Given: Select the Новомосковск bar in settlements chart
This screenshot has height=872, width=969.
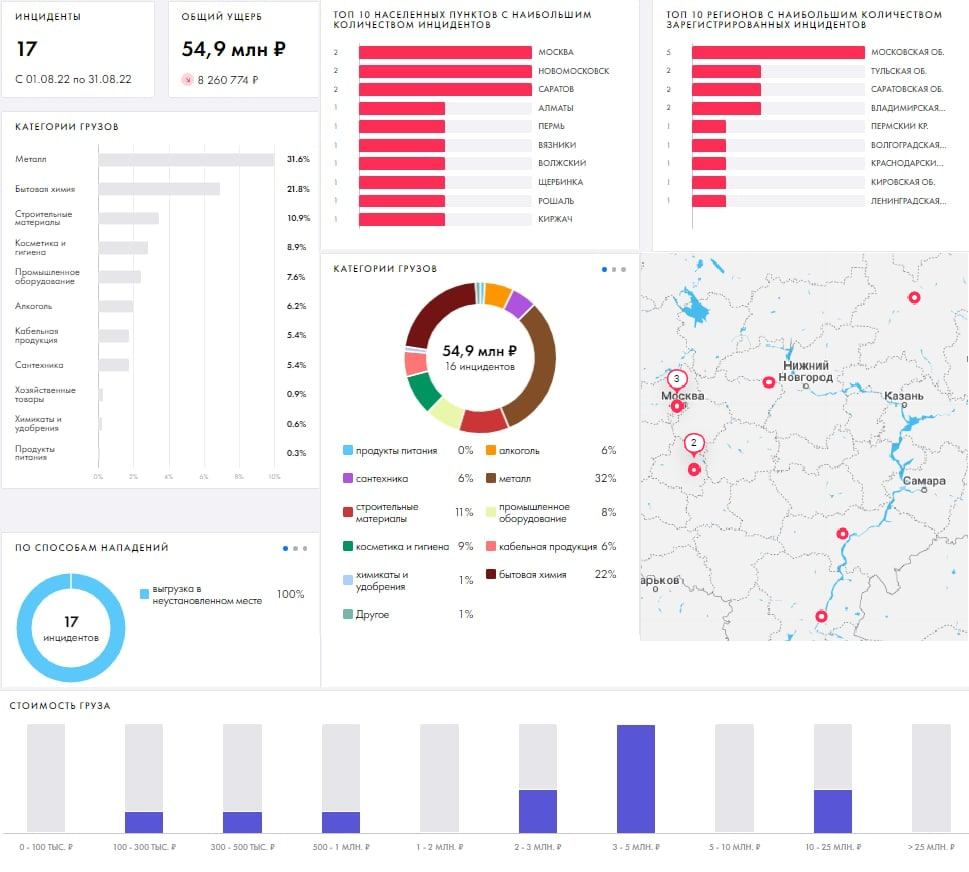Looking at the screenshot, I should click(445, 71).
